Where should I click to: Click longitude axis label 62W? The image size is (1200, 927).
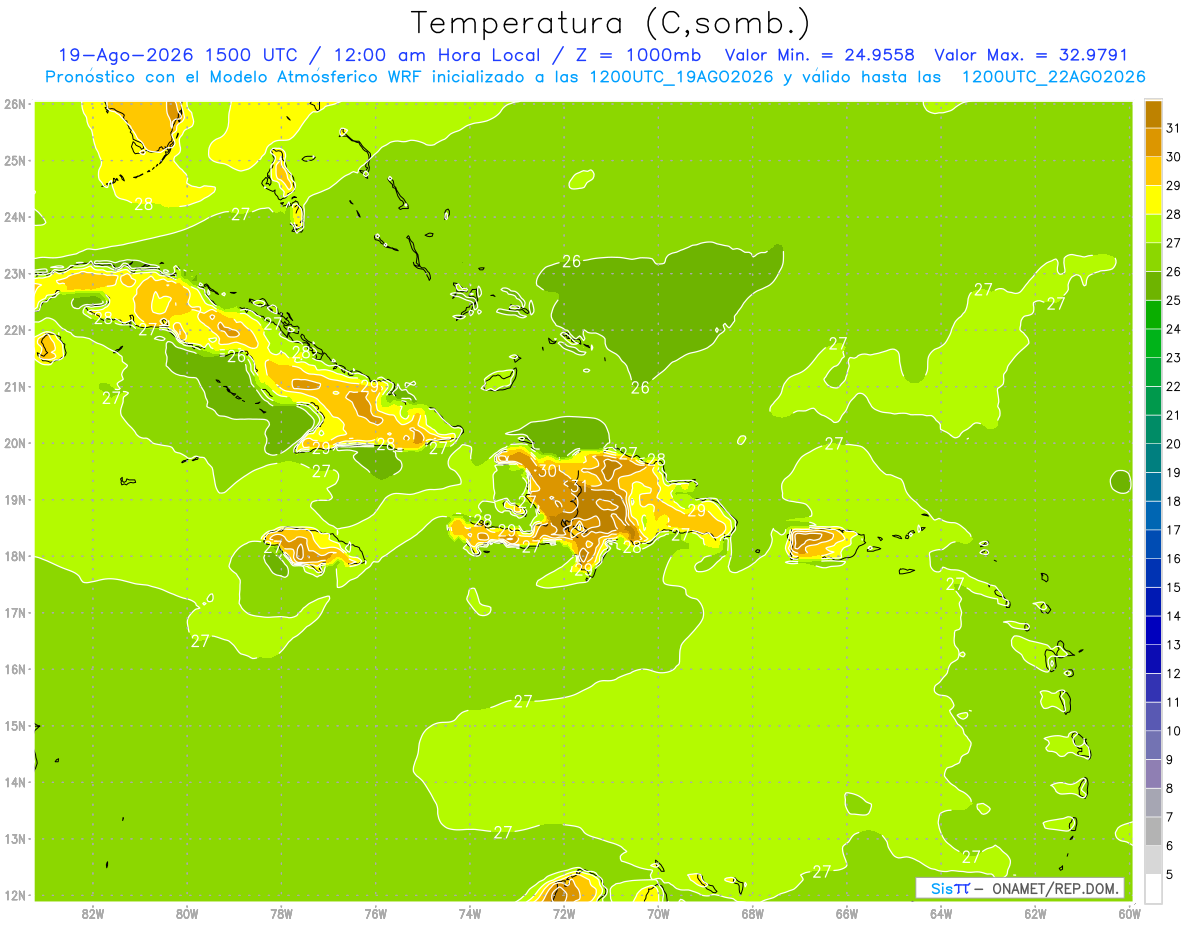point(1035,913)
